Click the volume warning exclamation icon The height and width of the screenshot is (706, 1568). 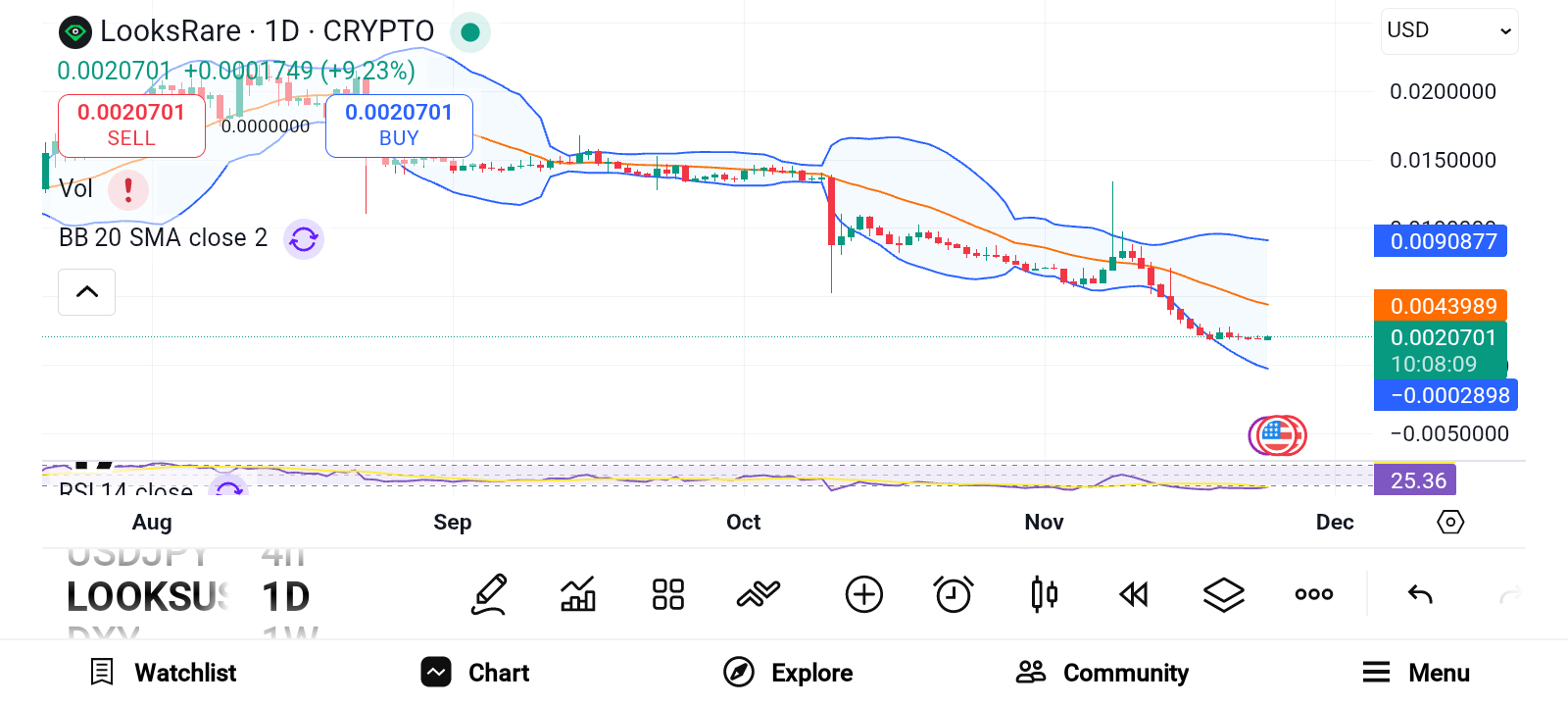pos(128,189)
